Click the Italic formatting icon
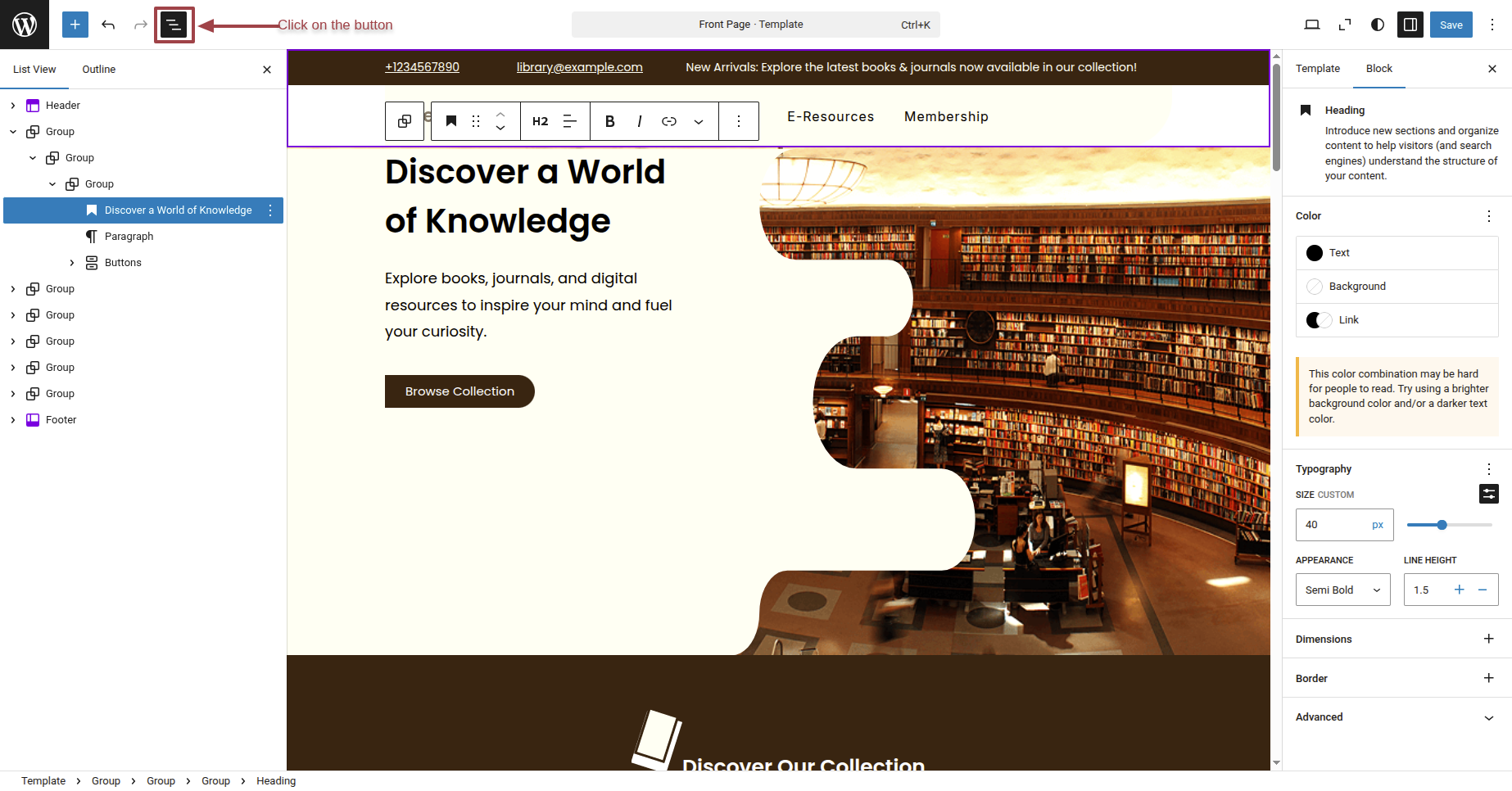 (x=639, y=121)
